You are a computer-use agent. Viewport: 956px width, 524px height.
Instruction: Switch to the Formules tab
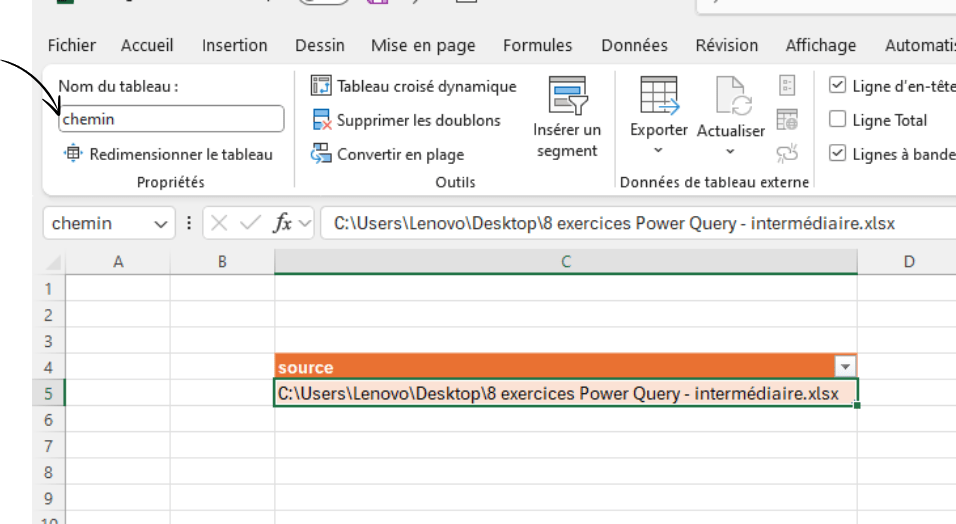coord(537,45)
